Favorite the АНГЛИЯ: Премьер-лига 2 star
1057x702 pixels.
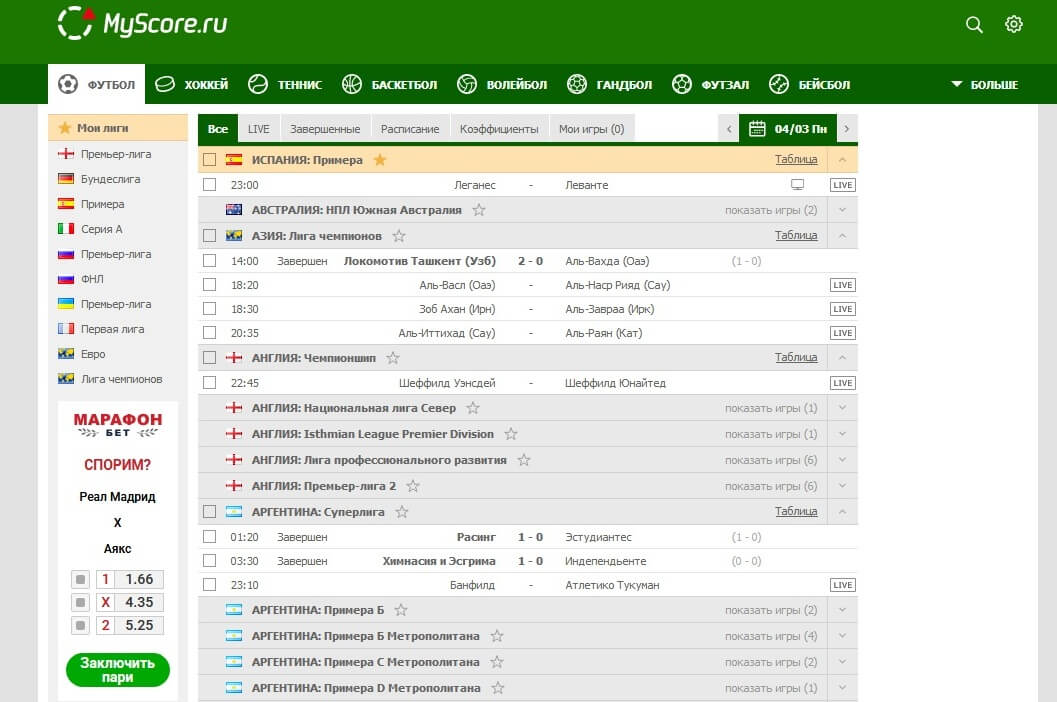pyautogui.click(x=413, y=486)
